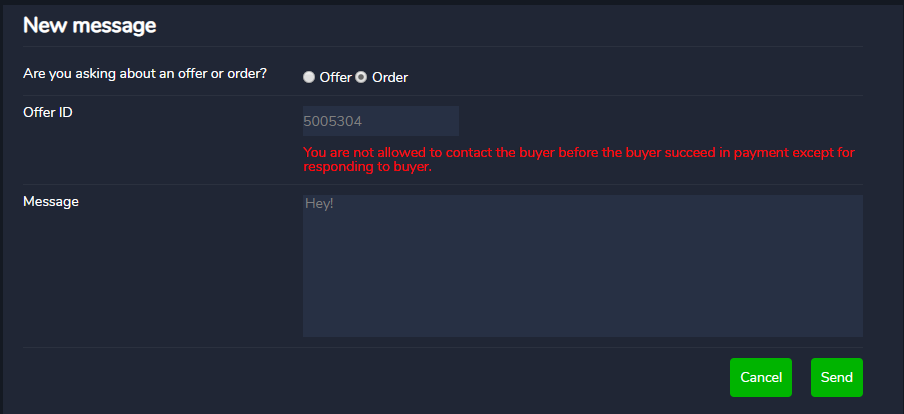
Task: Focus the Offer ID input field
Action: point(381,121)
